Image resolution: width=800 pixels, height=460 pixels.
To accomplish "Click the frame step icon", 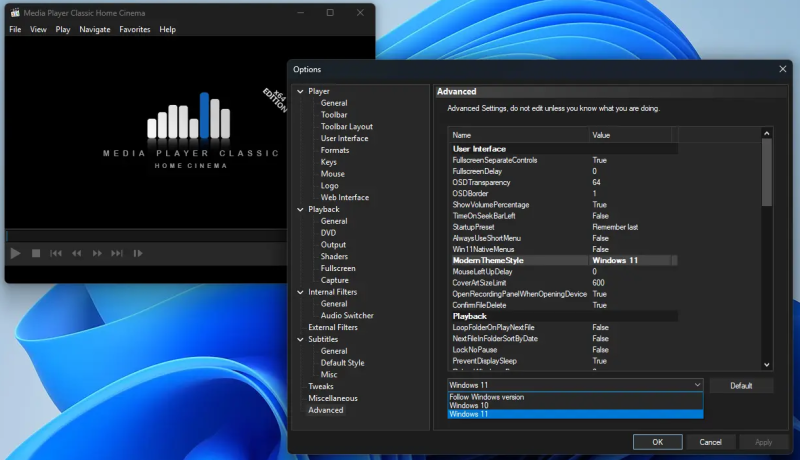I will coord(138,253).
